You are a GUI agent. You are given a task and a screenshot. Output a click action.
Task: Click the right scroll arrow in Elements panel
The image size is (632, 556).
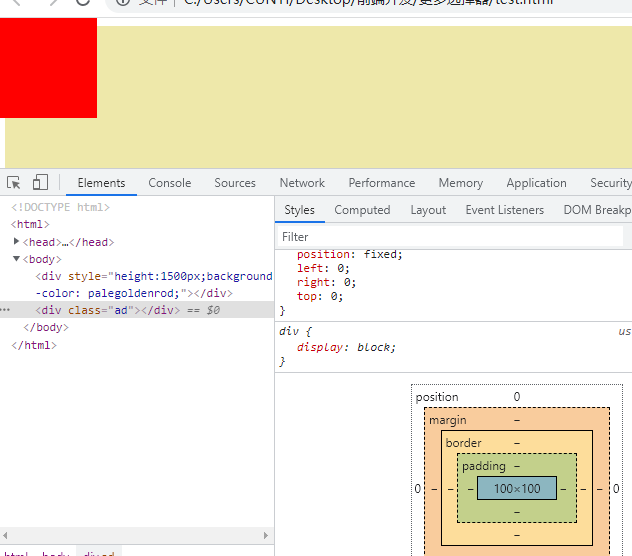(266, 535)
